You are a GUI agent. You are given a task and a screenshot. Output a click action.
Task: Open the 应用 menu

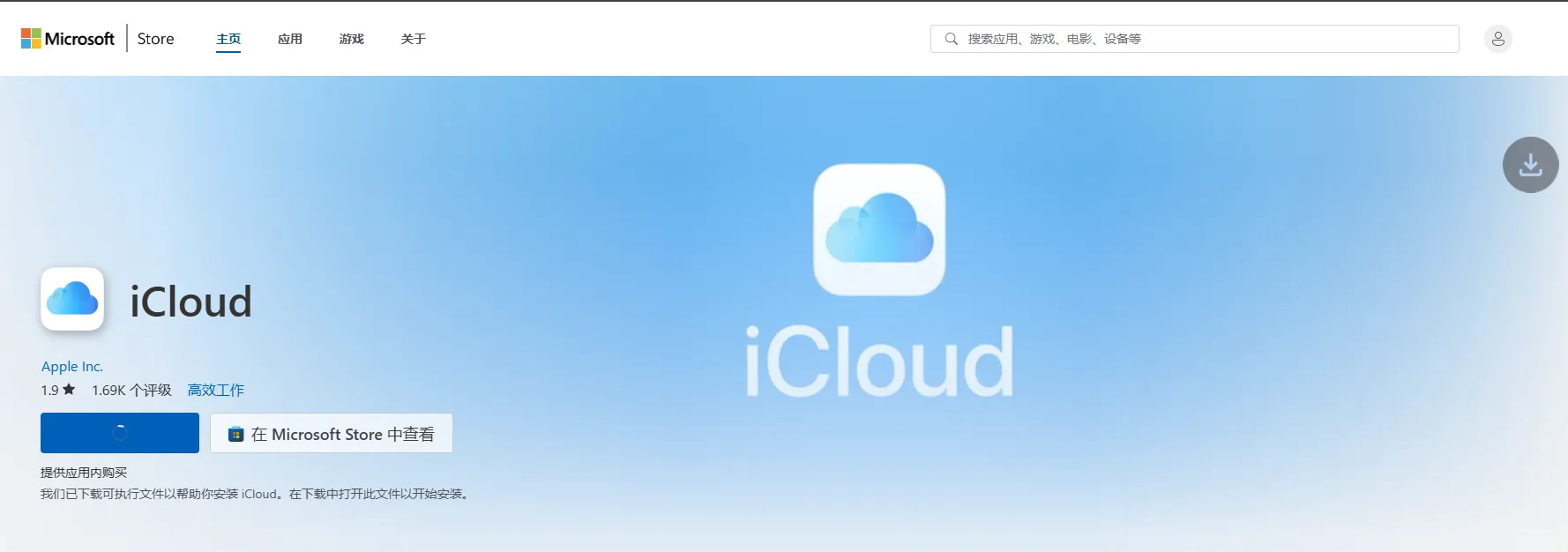290,39
